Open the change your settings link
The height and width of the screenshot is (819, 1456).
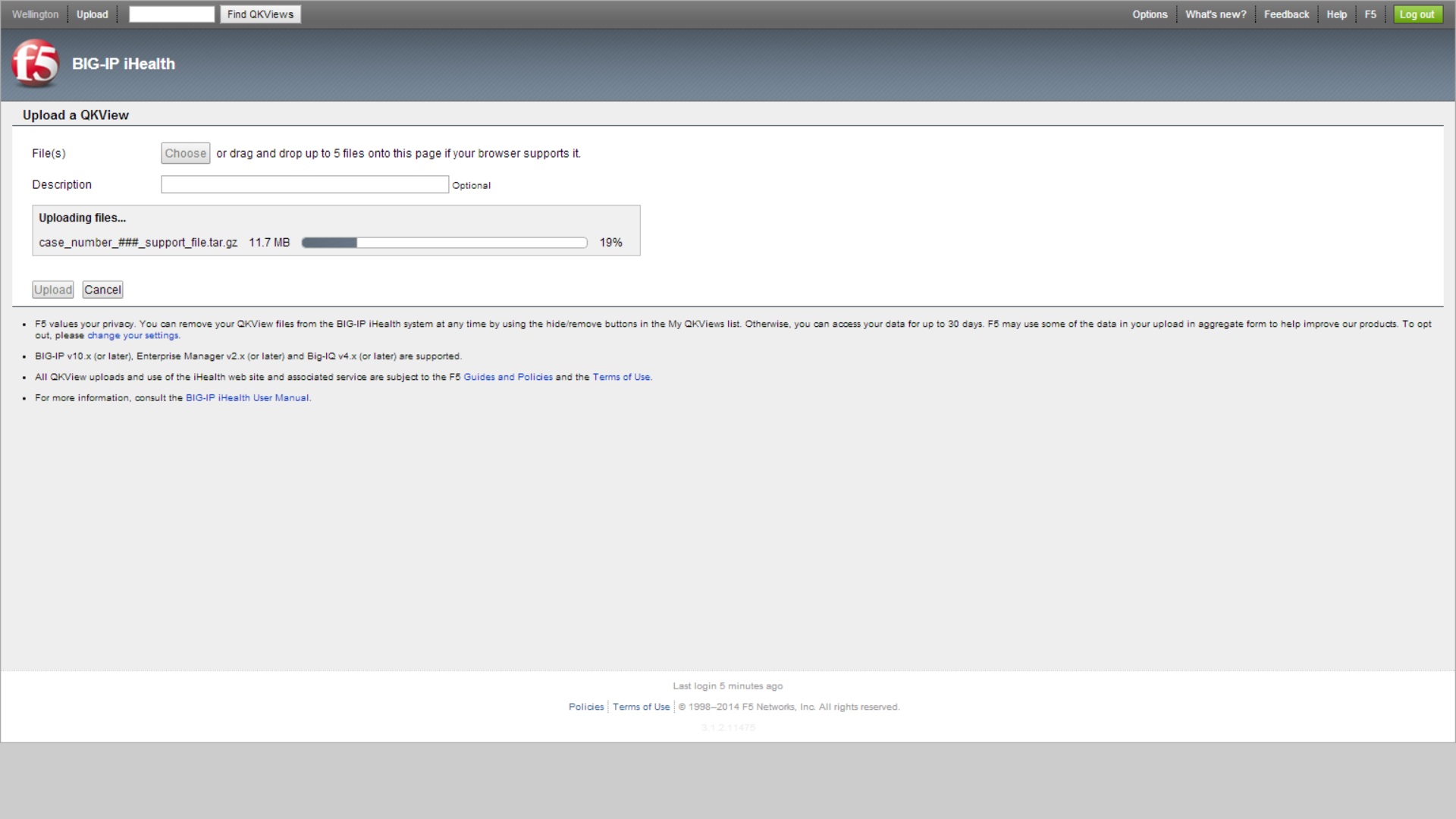point(133,335)
